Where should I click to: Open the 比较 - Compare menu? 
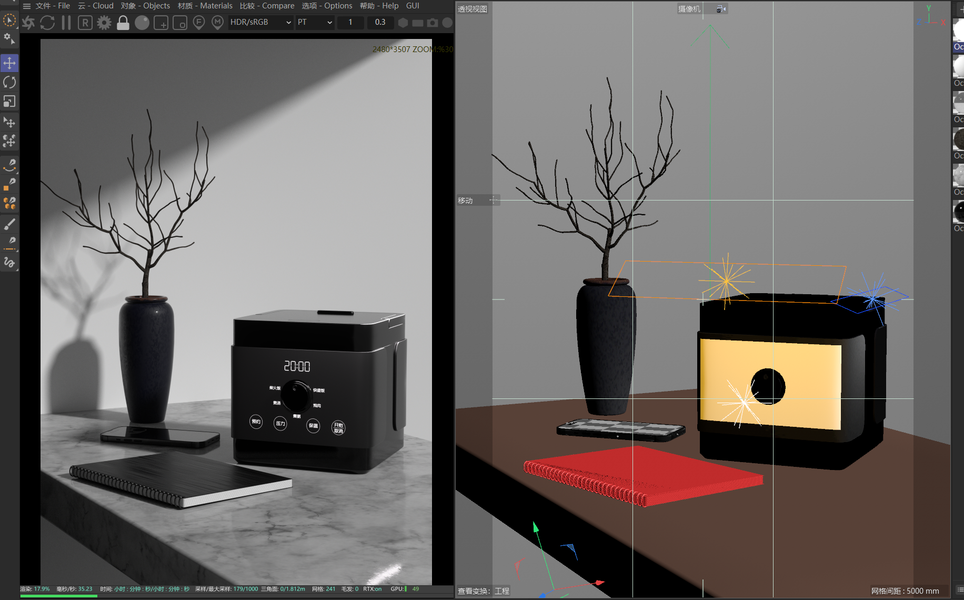click(267, 6)
